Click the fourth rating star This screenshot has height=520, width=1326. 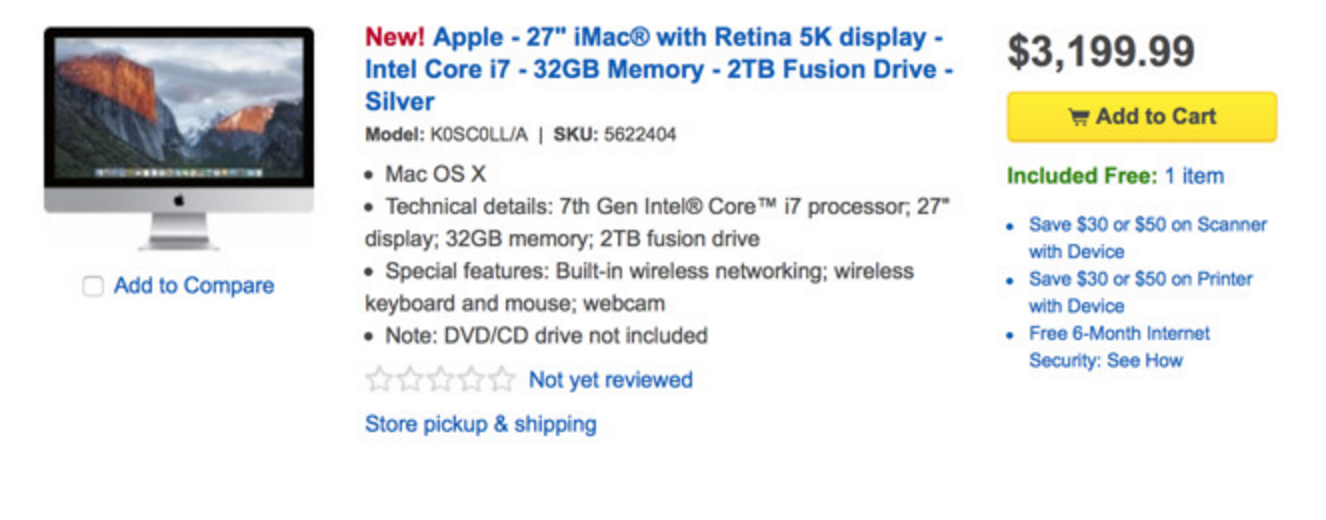click(471, 380)
